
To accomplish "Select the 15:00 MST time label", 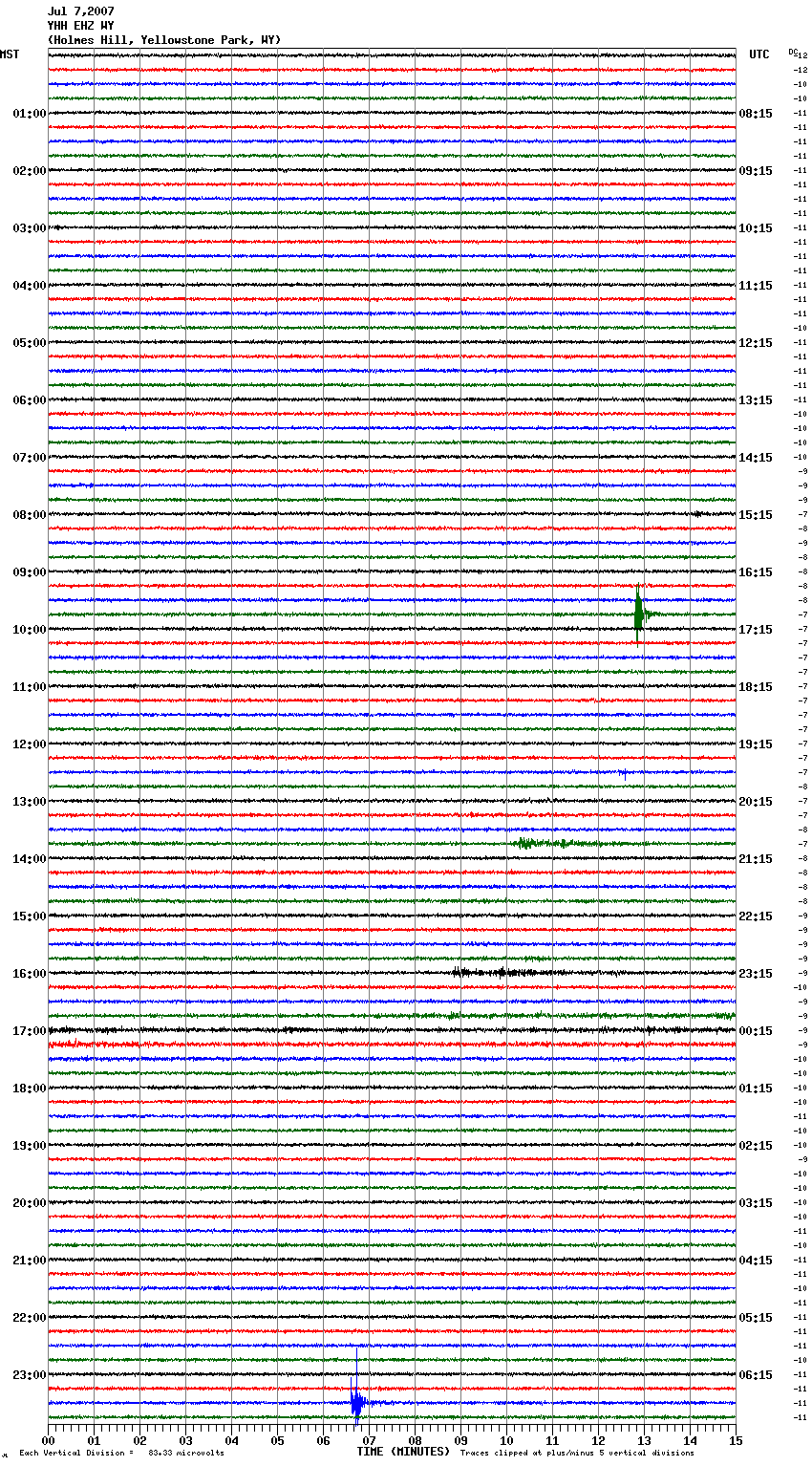I will 30,916.
